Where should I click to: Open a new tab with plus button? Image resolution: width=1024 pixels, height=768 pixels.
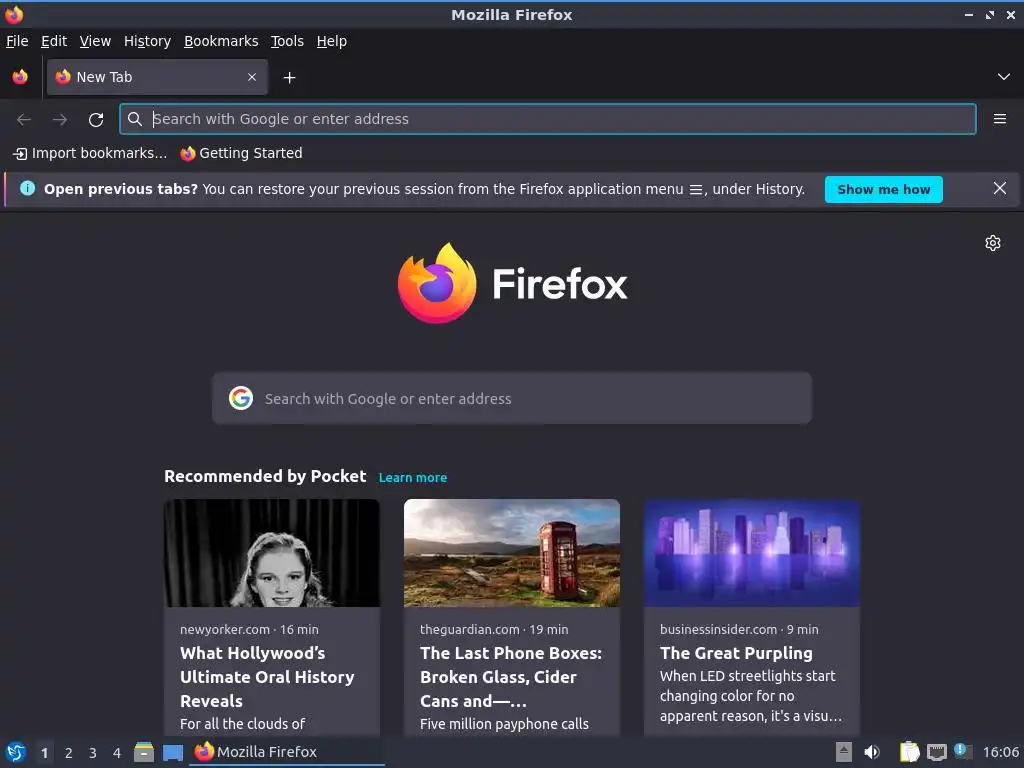tap(289, 78)
